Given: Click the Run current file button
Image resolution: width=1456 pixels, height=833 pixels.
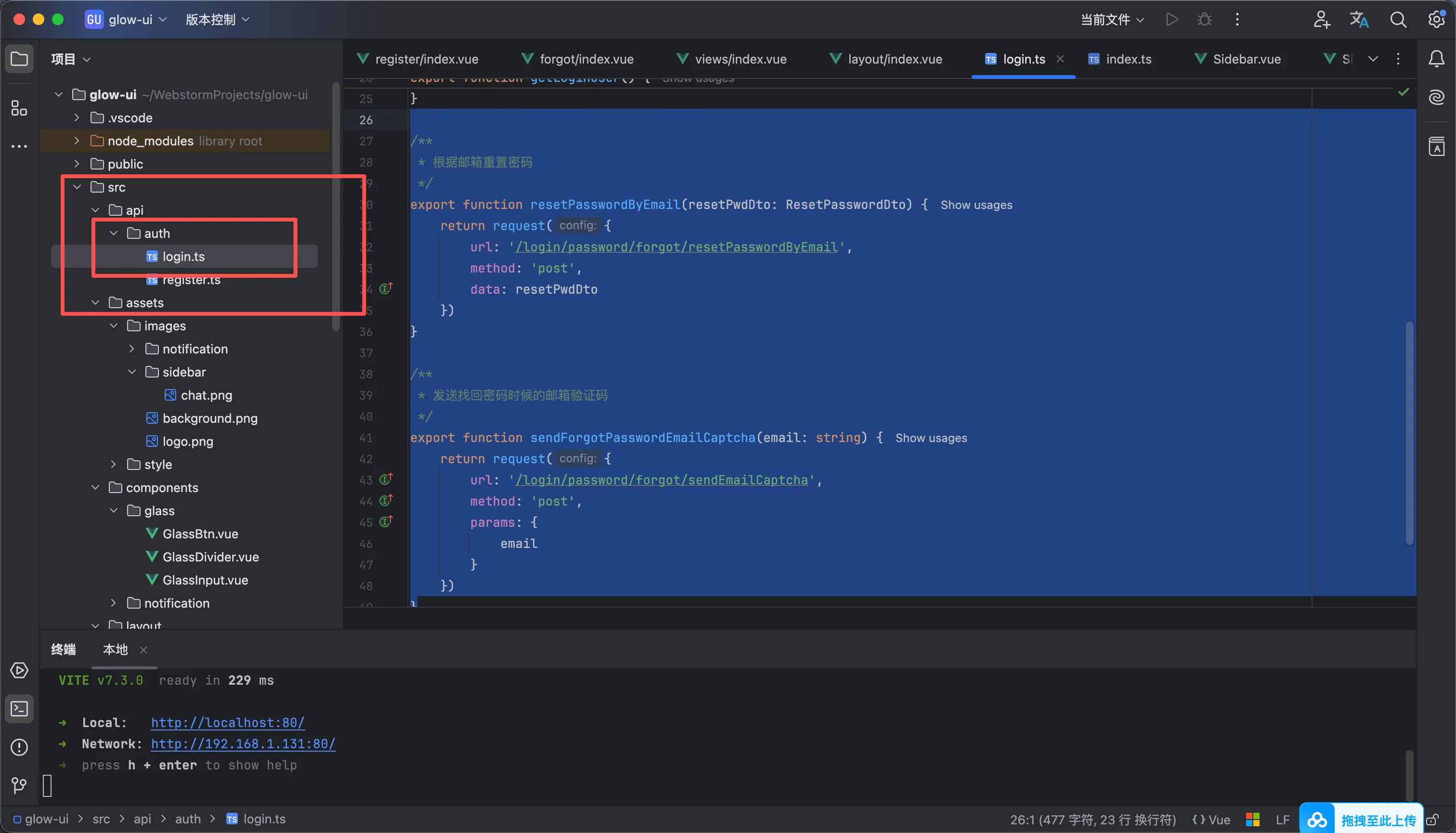Looking at the screenshot, I should pyautogui.click(x=1171, y=19).
